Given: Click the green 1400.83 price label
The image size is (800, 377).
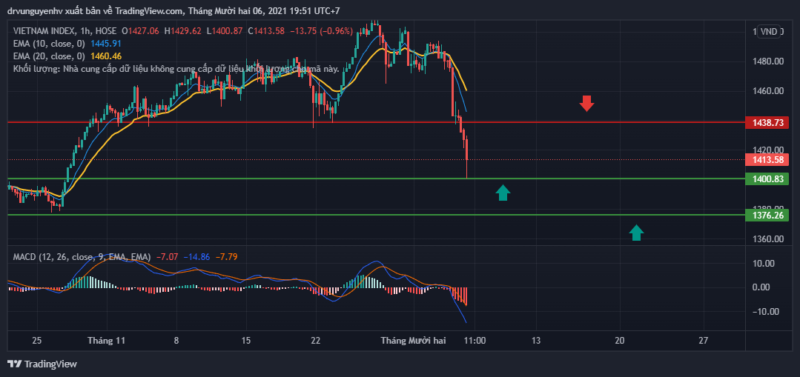Looking at the screenshot, I should (767, 179).
